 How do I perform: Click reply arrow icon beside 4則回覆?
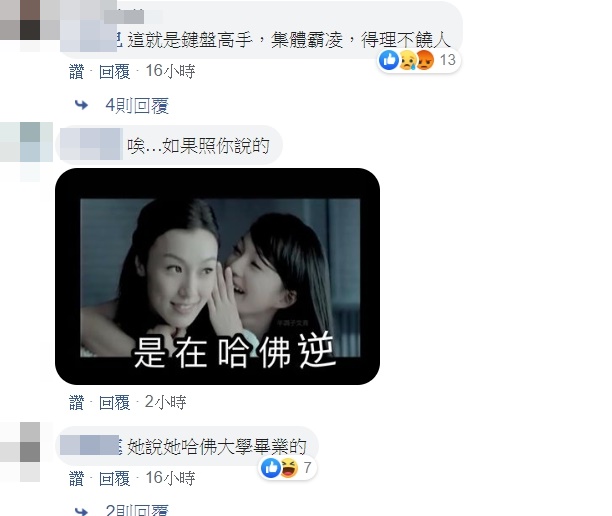(81, 105)
